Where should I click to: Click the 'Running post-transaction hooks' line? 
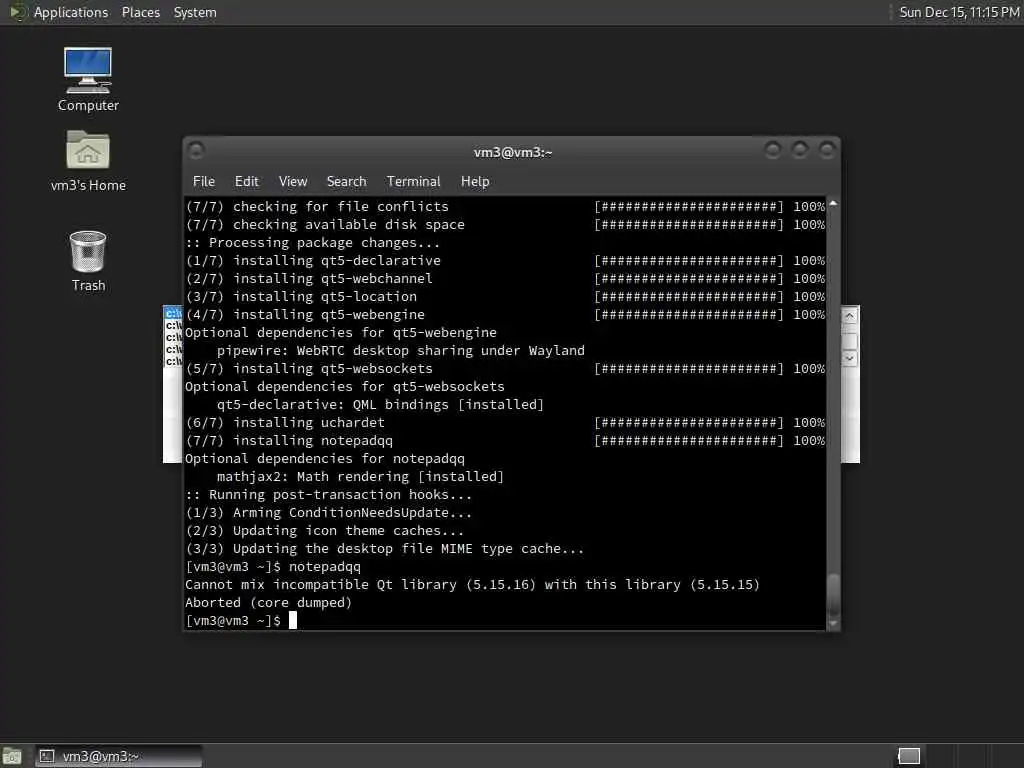click(328, 494)
